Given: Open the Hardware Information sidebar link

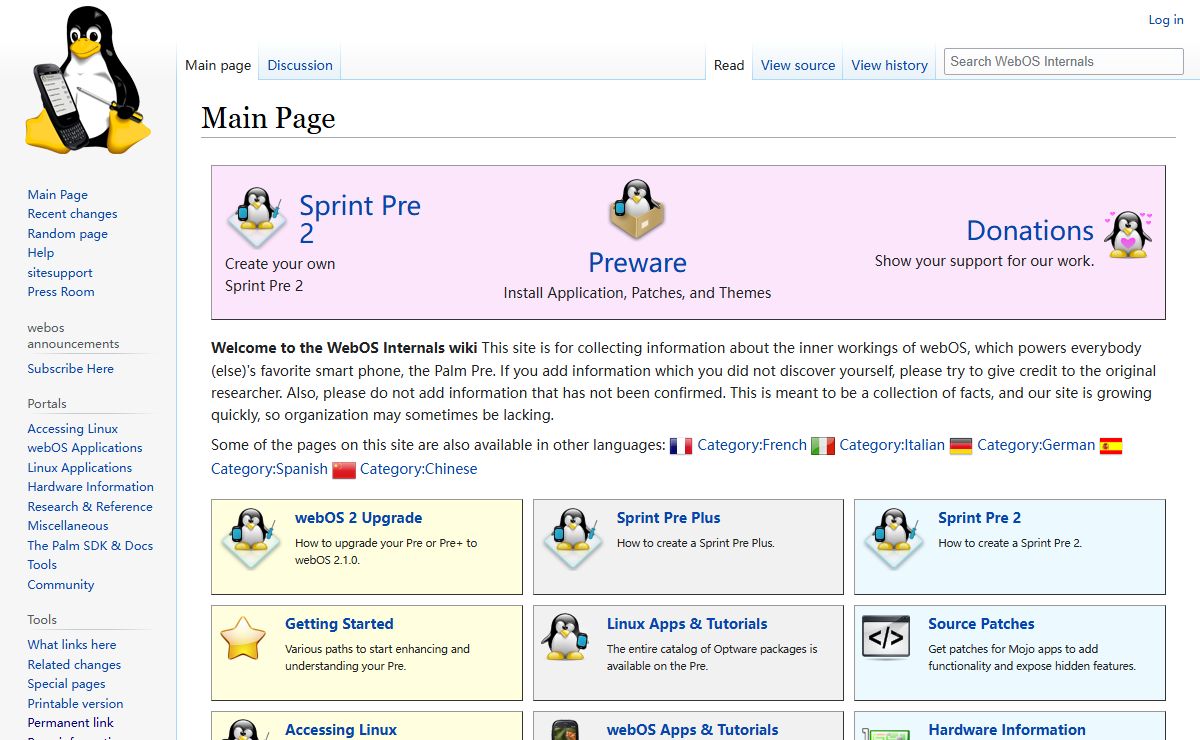Looking at the screenshot, I should (91, 487).
